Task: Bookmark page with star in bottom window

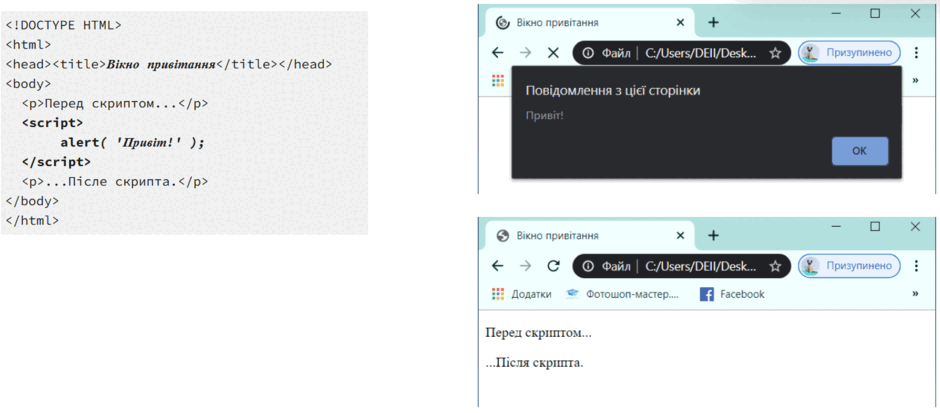Action: (x=775, y=266)
